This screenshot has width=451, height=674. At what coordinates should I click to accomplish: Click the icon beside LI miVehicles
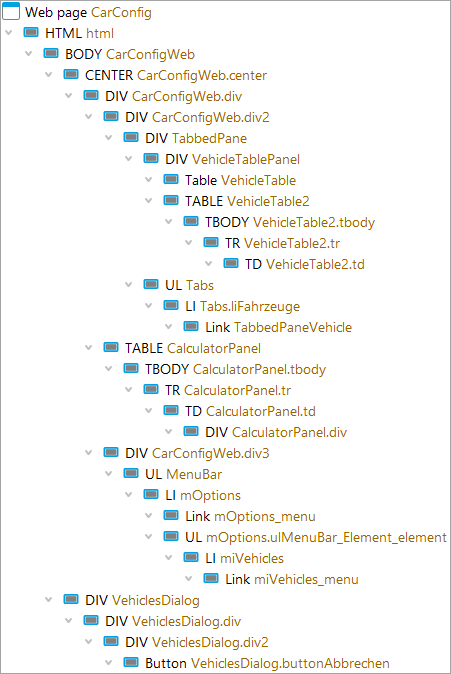coord(191,558)
